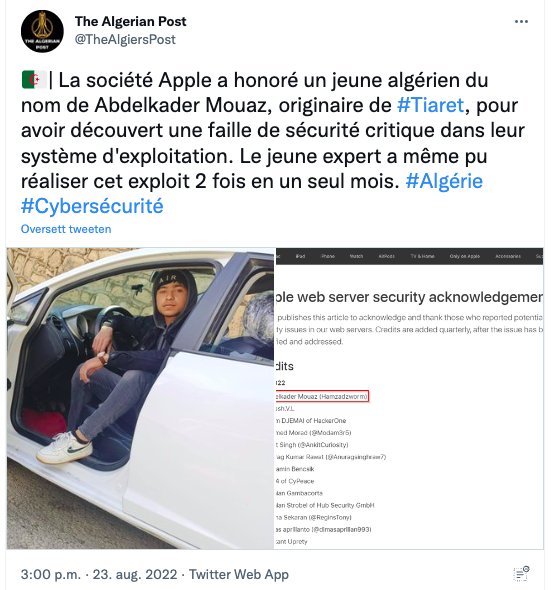Select AirPods in the screenshot's Apple navbar
The height and width of the screenshot is (590, 551).
pos(387,256)
